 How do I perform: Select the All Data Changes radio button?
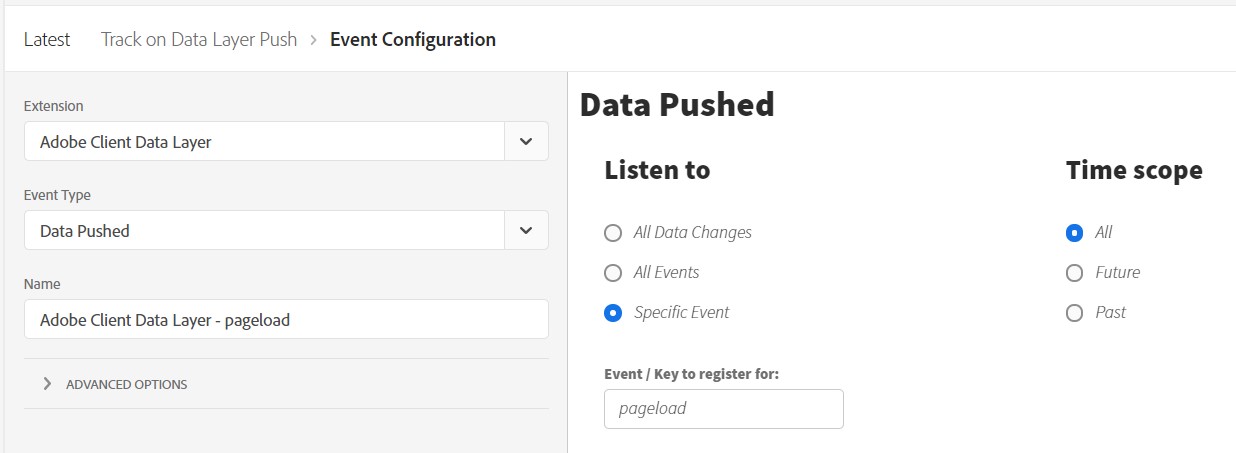[x=613, y=233]
